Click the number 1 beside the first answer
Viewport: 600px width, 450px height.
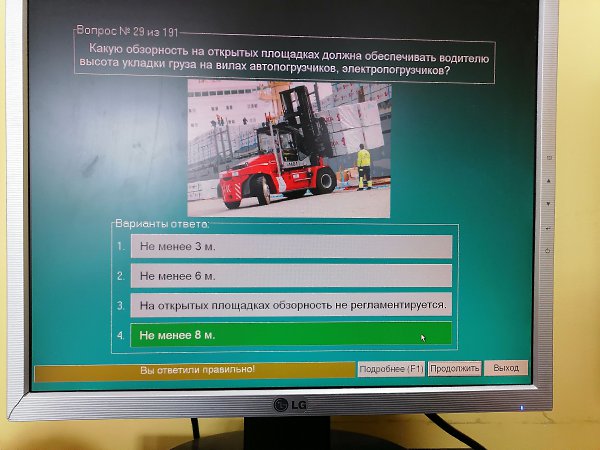pos(120,246)
